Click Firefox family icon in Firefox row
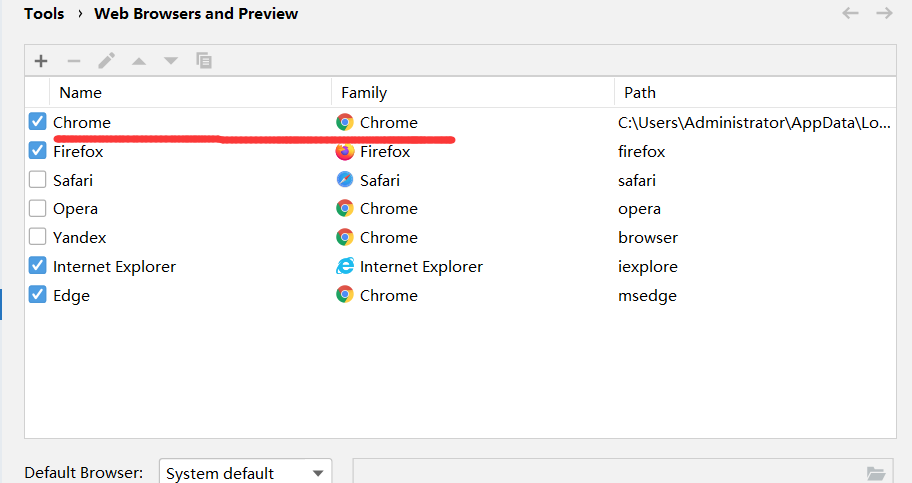The width and height of the screenshot is (912, 483). pyautogui.click(x=345, y=151)
